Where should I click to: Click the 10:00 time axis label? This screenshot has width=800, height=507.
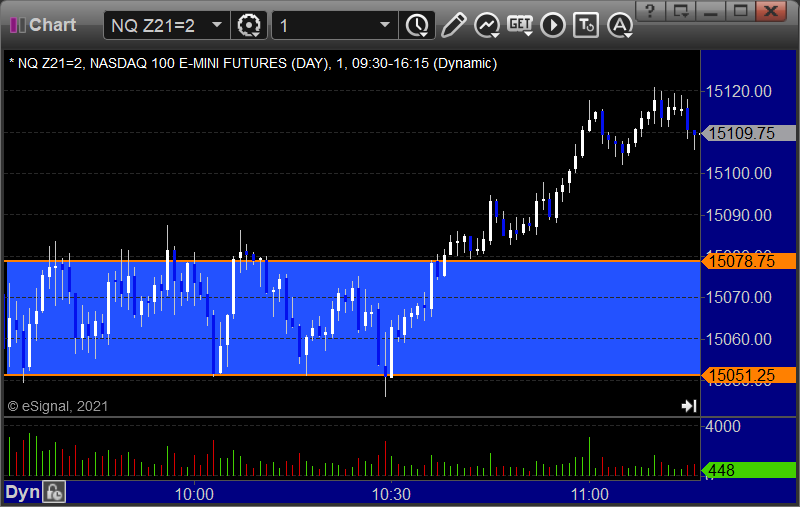point(194,494)
